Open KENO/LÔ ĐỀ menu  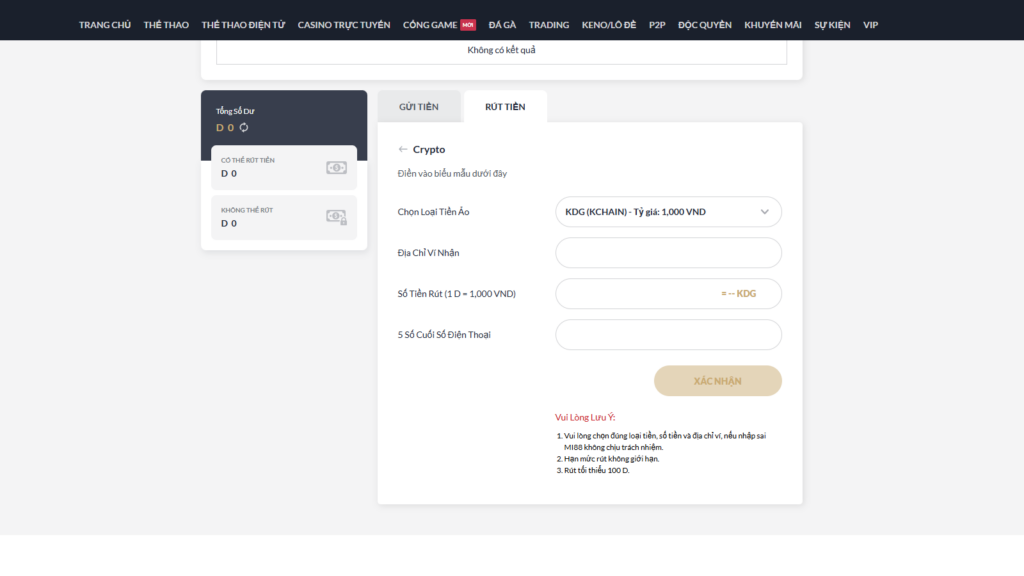pos(609,25)
